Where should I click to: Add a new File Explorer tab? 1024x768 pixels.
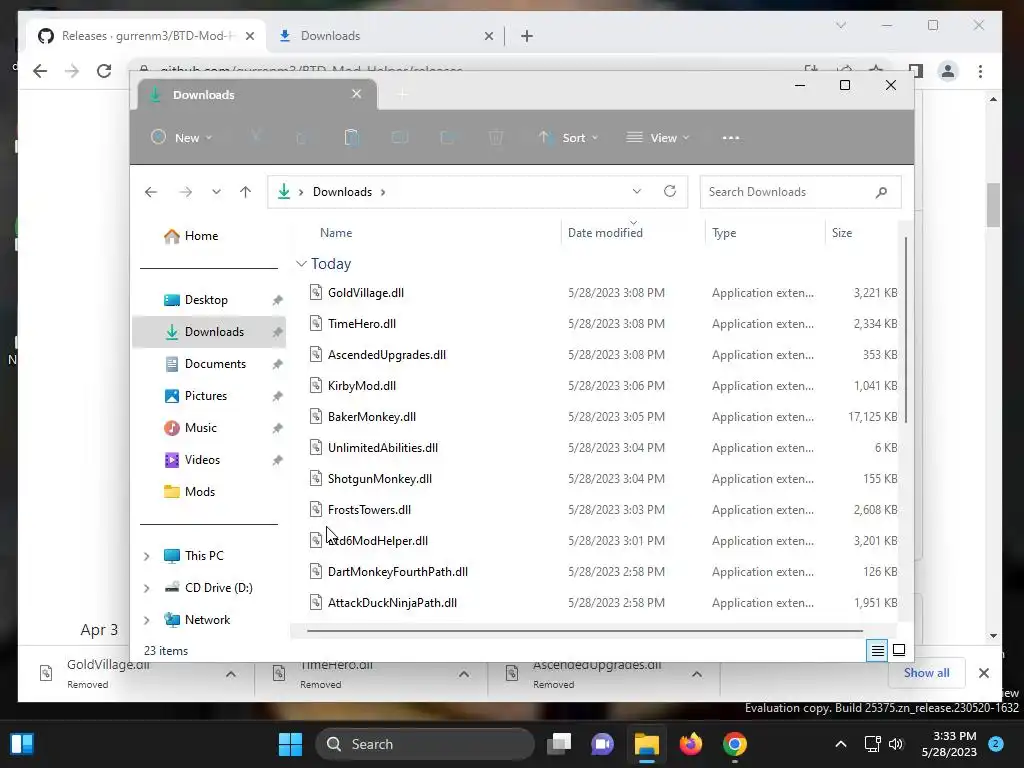pyautogui.click(x=402, y=95)
